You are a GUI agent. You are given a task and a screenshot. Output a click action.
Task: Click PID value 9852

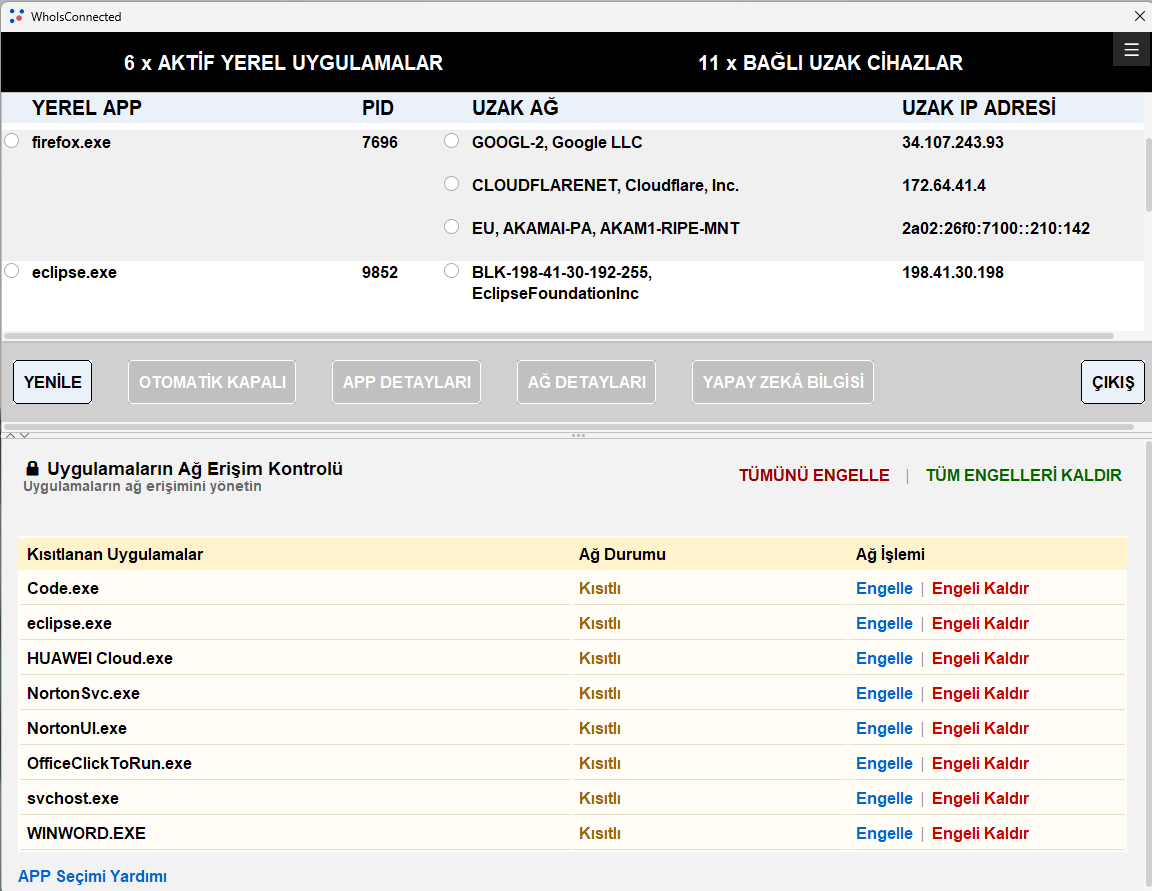pyautogui.click(x=380, y=273)
